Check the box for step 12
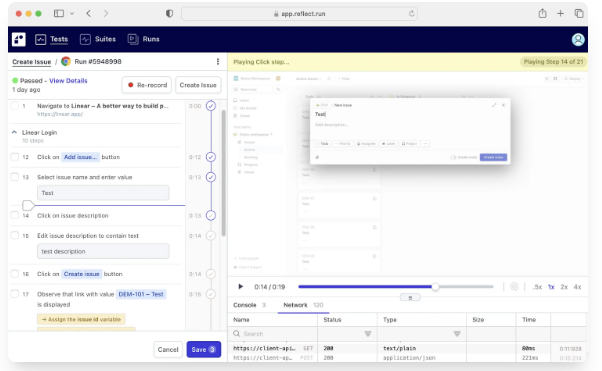This screenshot has height=371, width=602. pos(15,157)
